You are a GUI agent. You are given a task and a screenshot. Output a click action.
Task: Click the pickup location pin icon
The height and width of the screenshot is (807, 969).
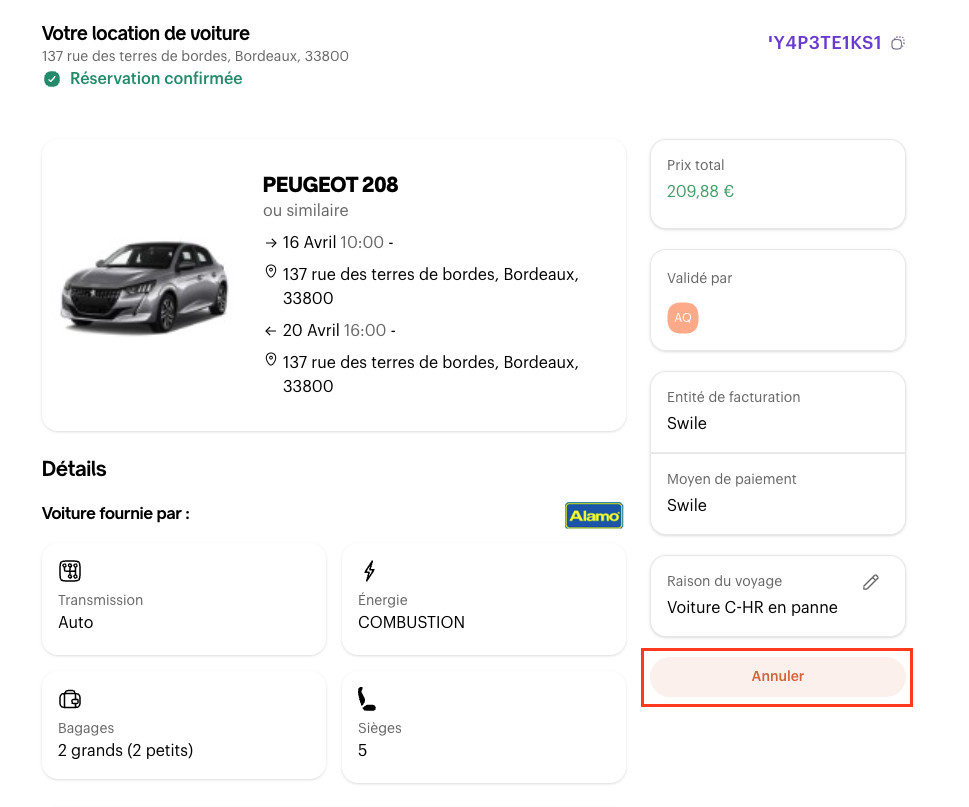[x=270, y=272]
